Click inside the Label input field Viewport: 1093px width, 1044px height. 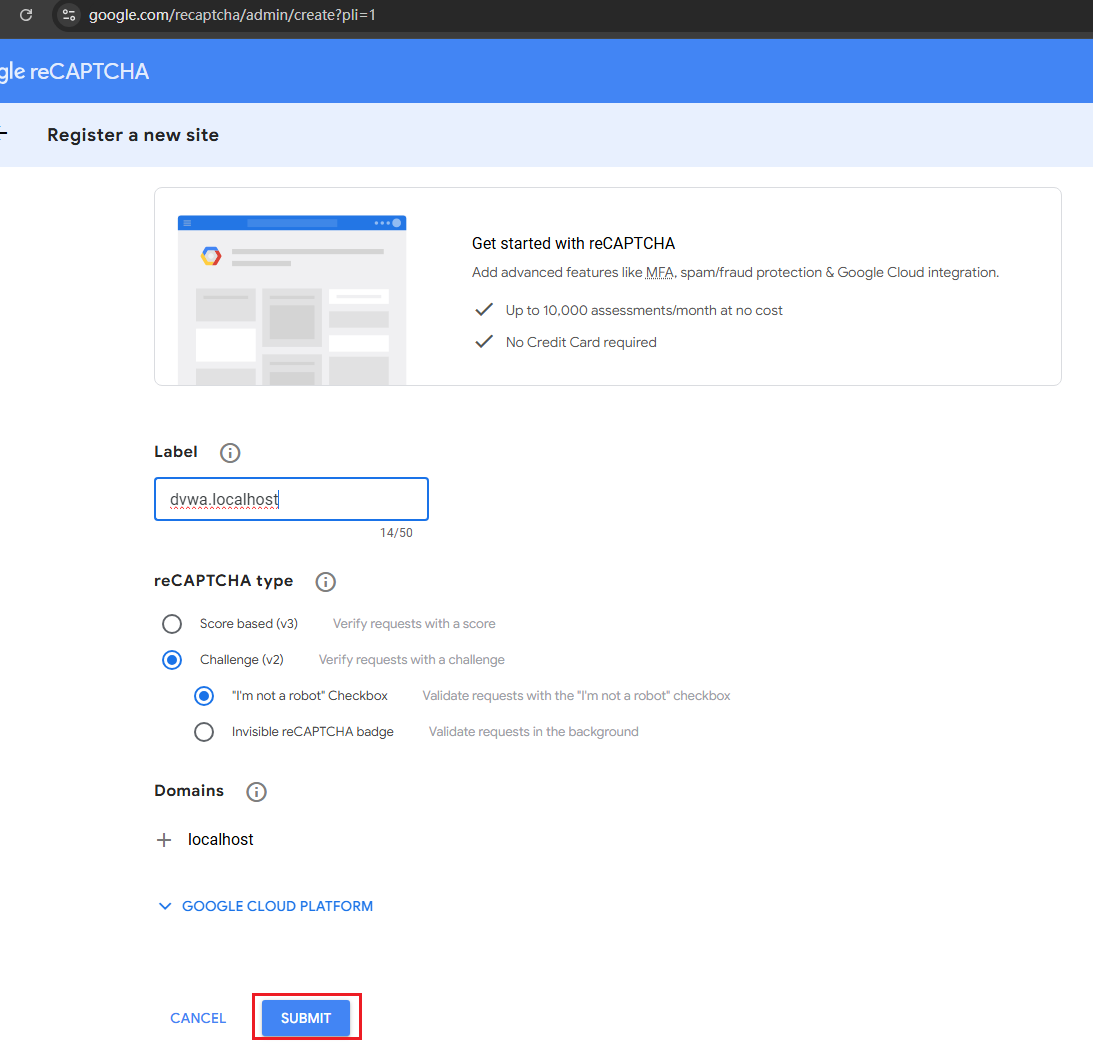[290, 498]
